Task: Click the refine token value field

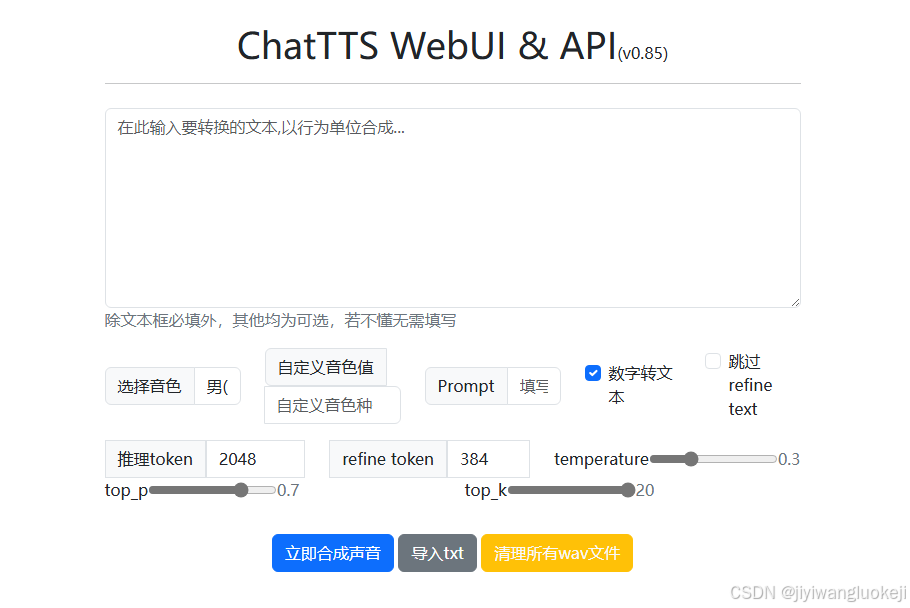Action: coord(488,459)
